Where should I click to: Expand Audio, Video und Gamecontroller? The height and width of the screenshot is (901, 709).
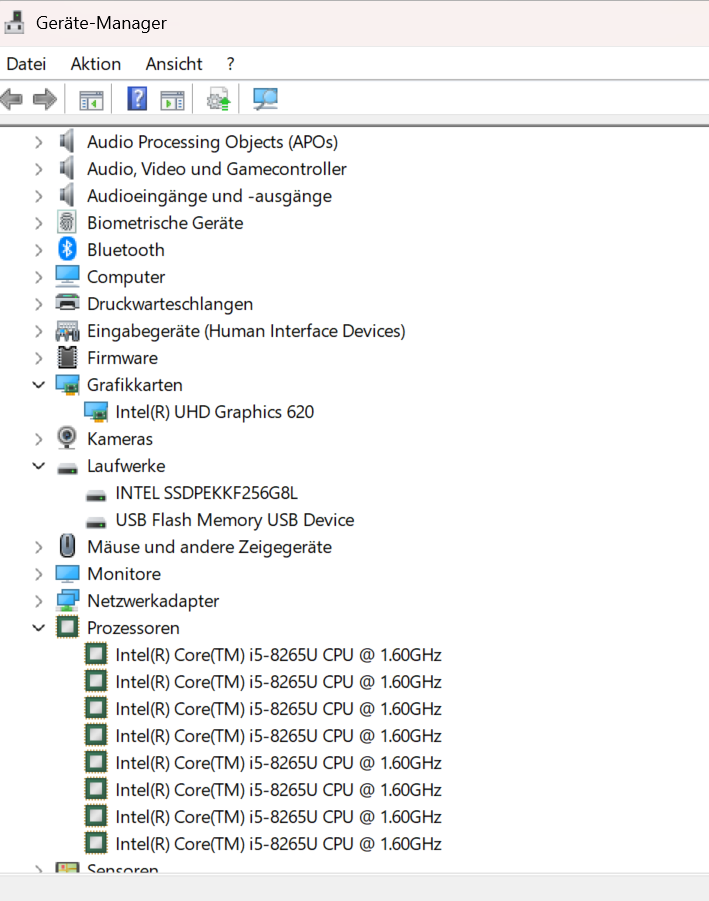point(38,169)
